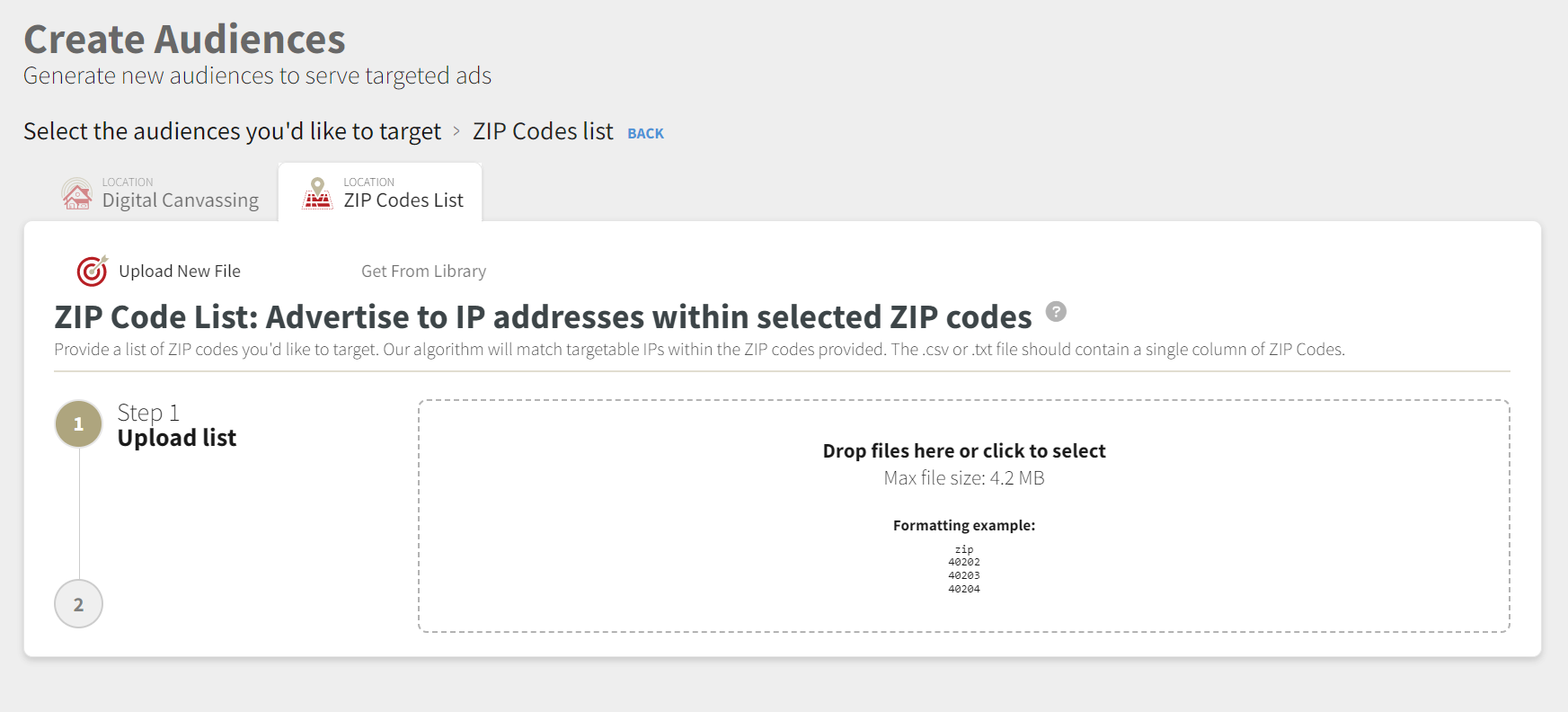Image resolution: width=1568 pixels, height=712 pixels.
Task: Click the Step 1 circle indicator
Action: (78, 423)
